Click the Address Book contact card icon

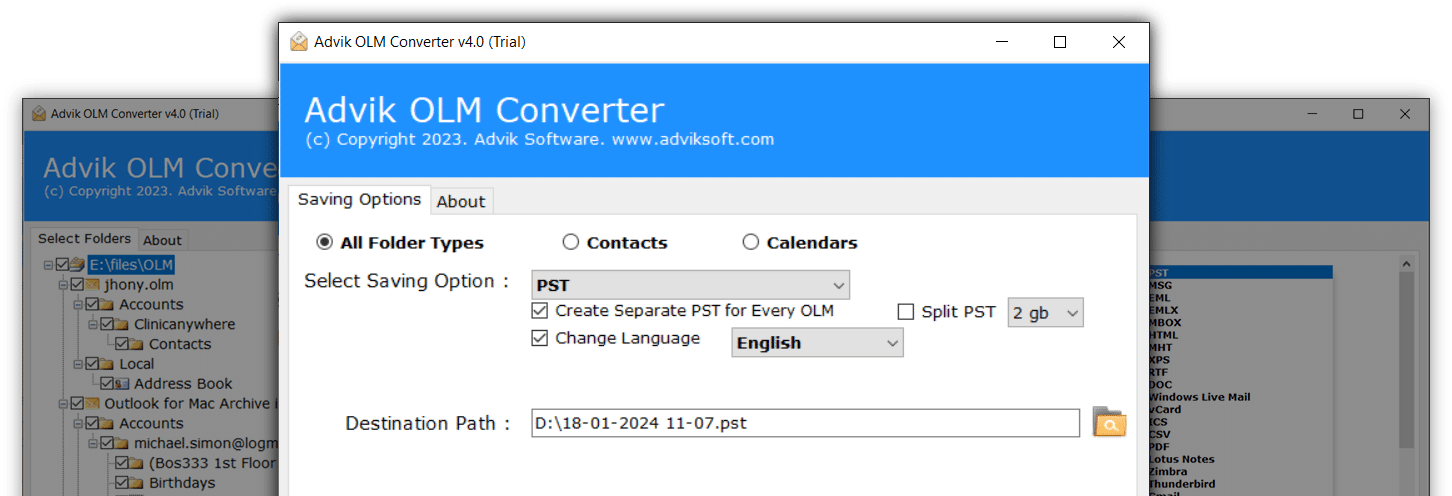click(123, 384)
